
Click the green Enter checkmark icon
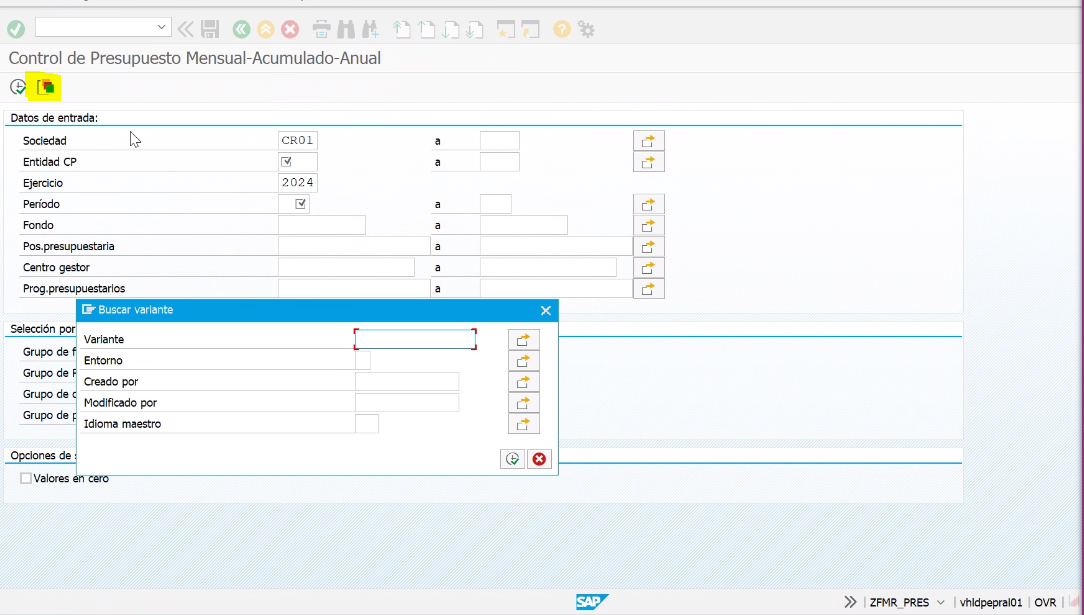(x=16, y=29)
